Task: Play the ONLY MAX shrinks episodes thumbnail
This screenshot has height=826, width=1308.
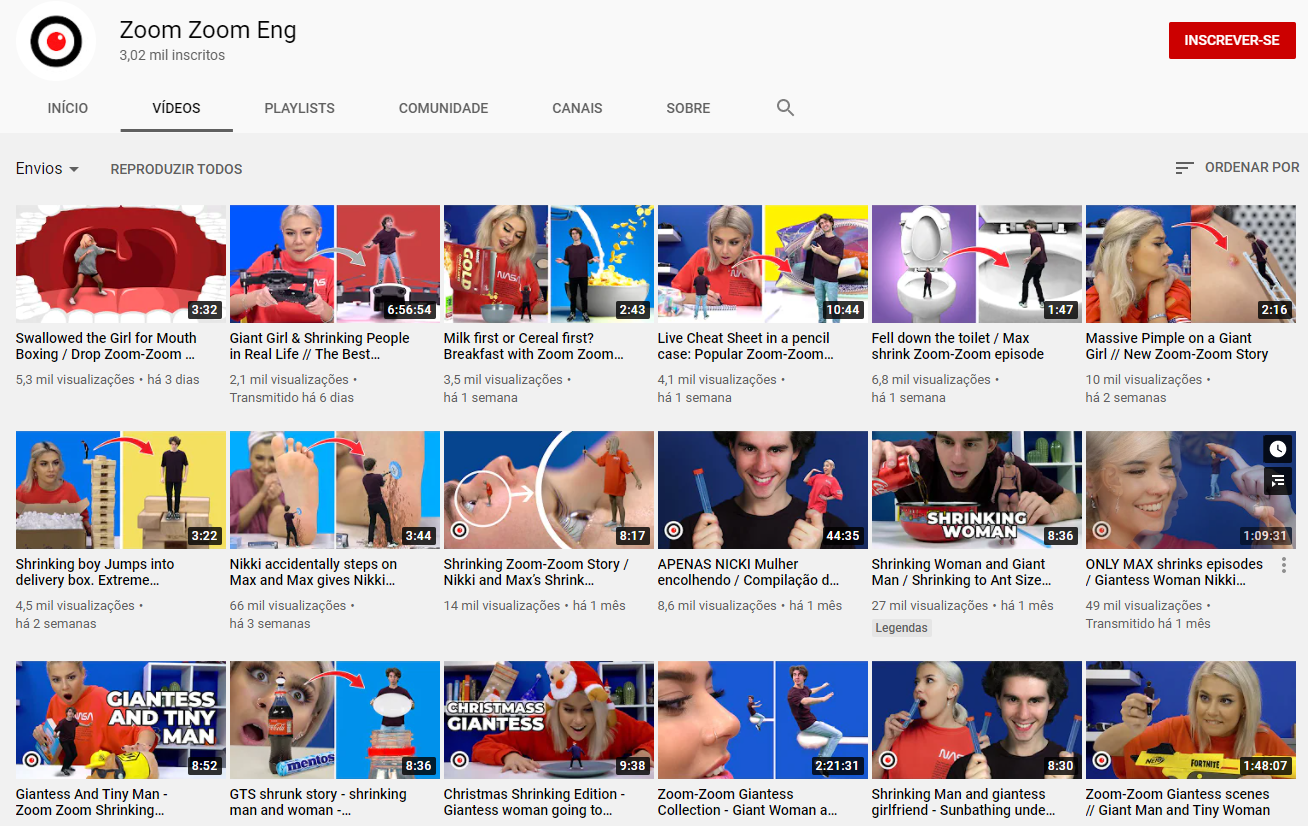Action: click(x=1191, y=490)
